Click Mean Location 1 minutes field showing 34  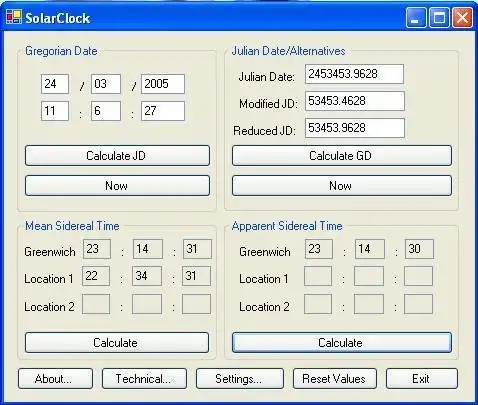147,276
